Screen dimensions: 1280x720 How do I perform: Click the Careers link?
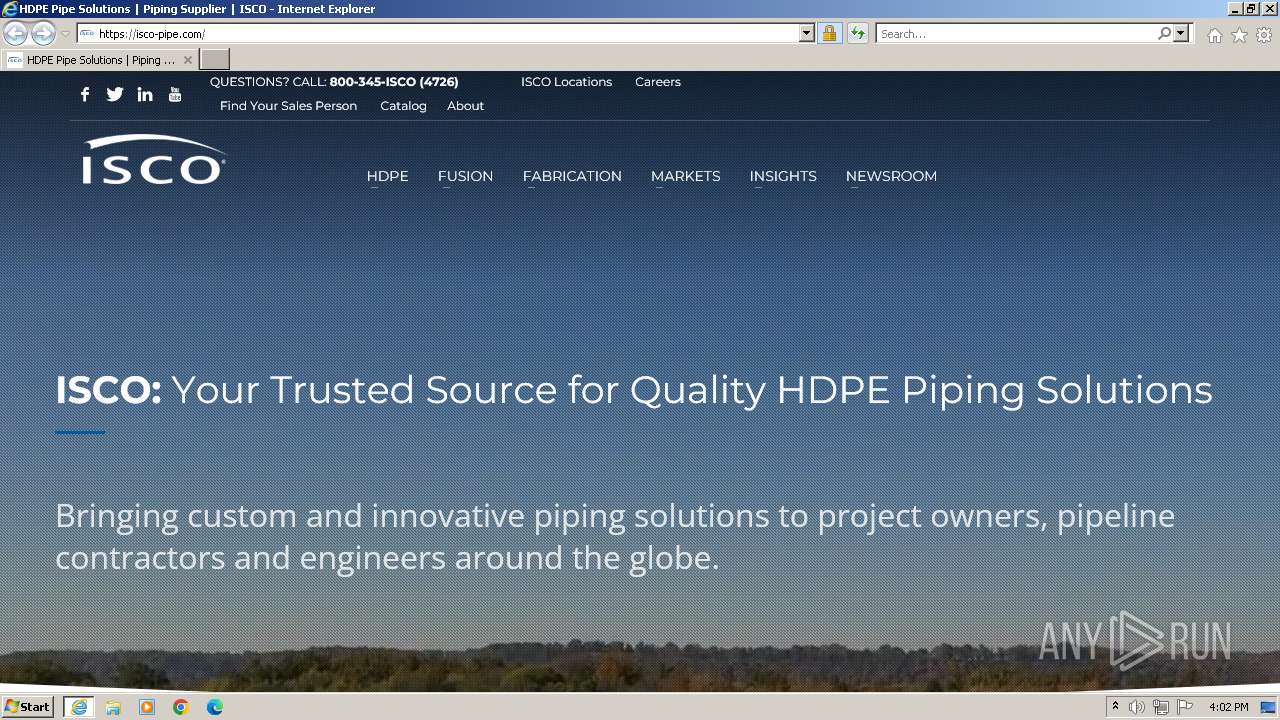[657, 82]
